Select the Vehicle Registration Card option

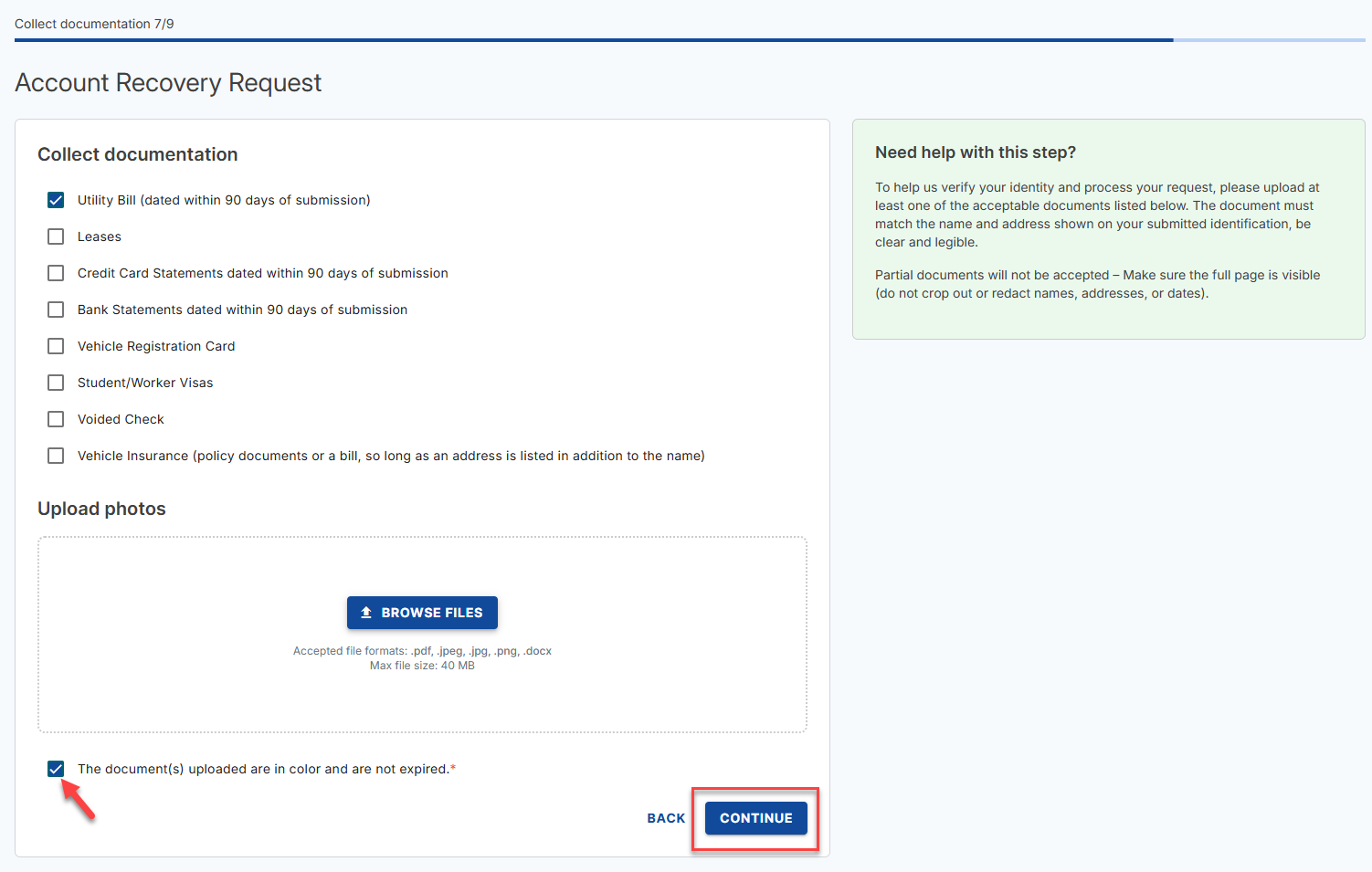[x=56, y=345]
